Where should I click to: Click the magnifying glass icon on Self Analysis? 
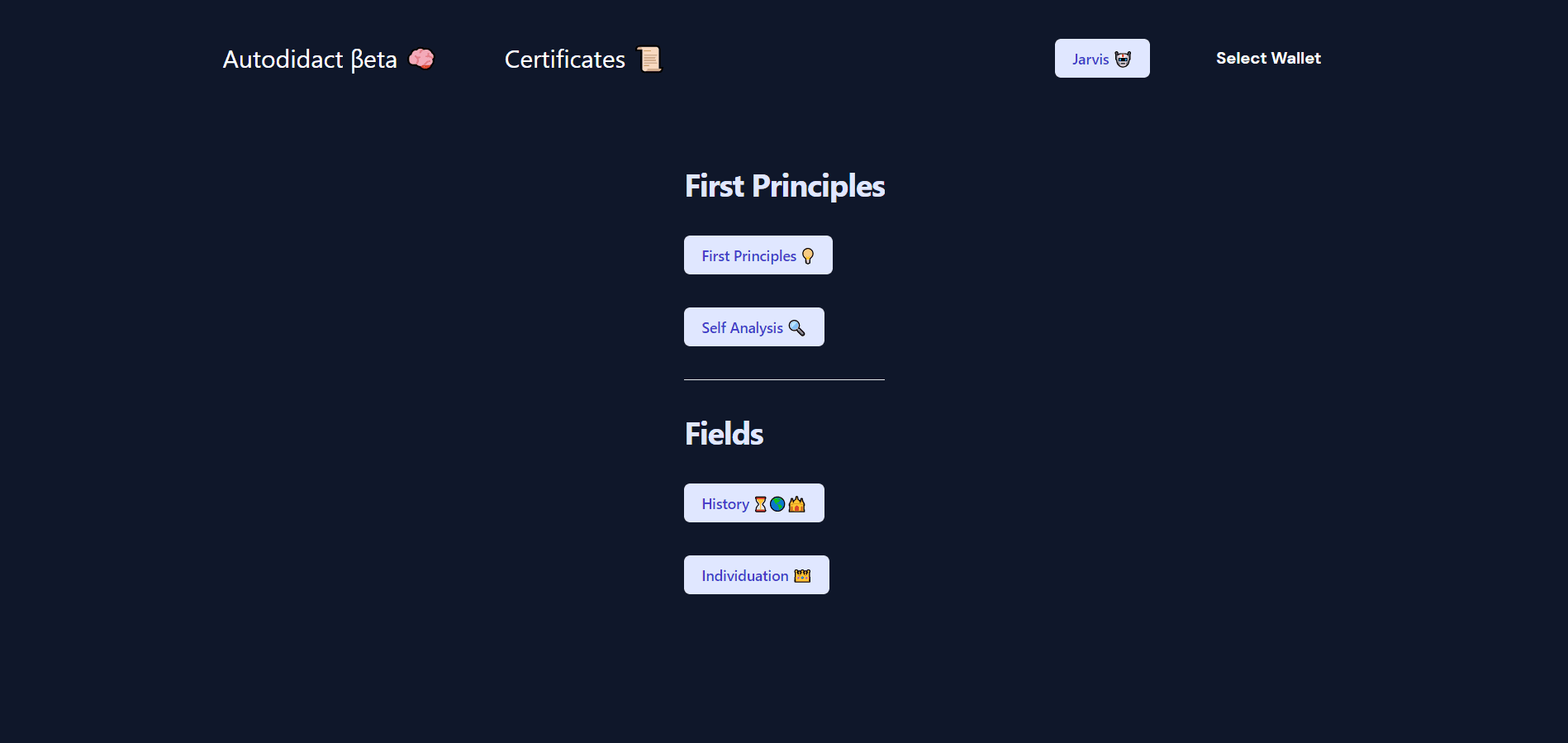pyautogui.click(x=796, y=328)
